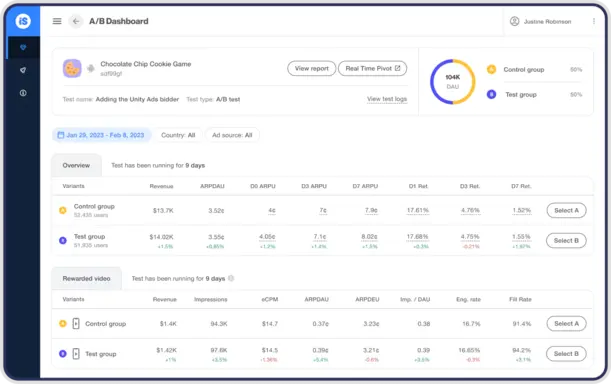Switch to the Rewarded video tab
The height and width of the screenshot is (384, 611).
87,278
